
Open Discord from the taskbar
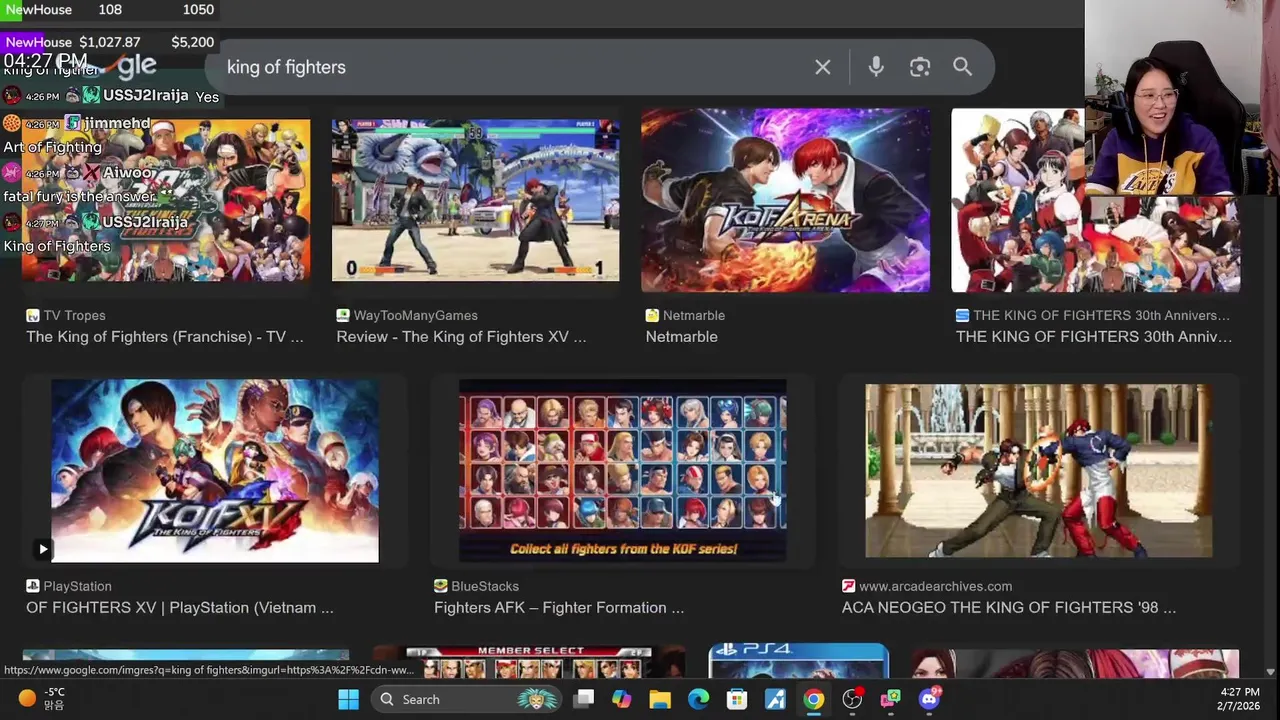pos(929,699)
